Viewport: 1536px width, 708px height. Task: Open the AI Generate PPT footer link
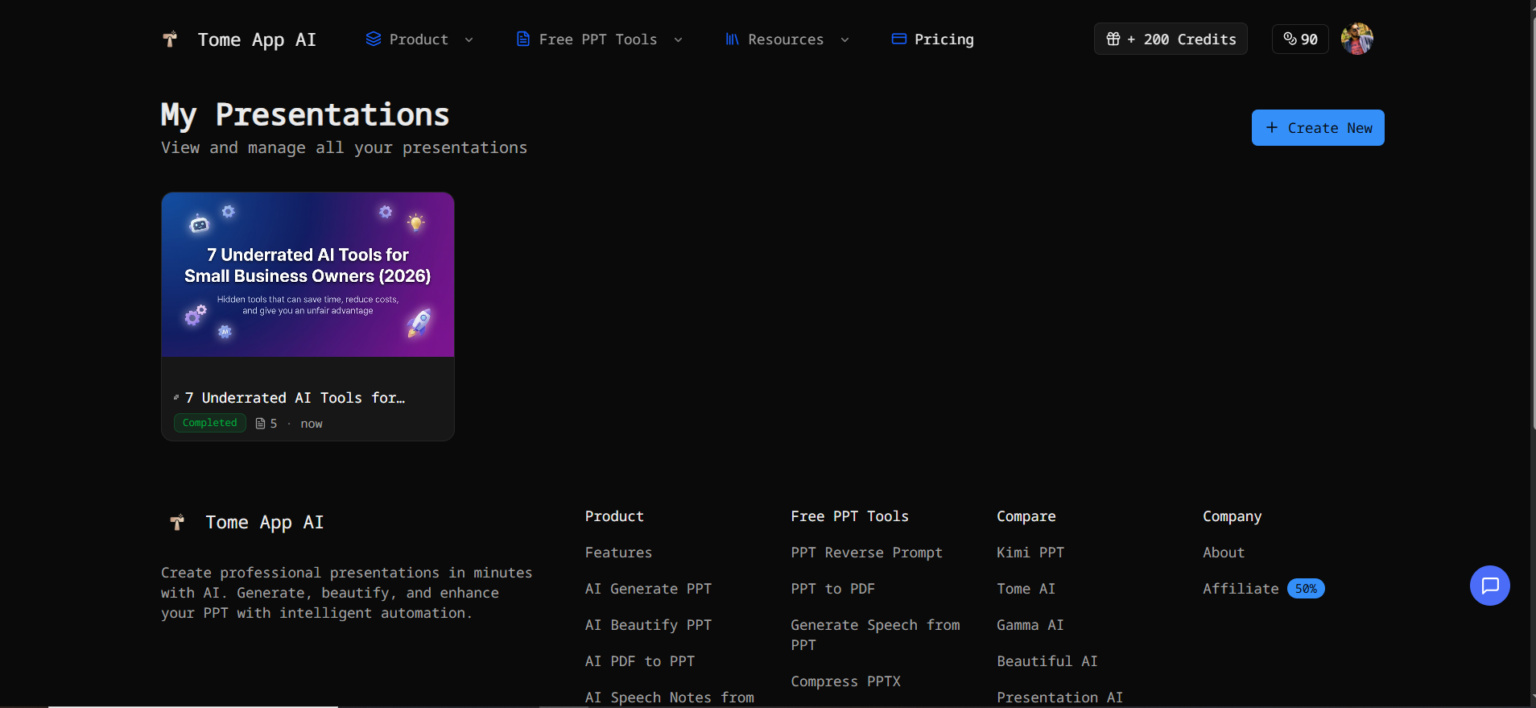tap(648, 589)
